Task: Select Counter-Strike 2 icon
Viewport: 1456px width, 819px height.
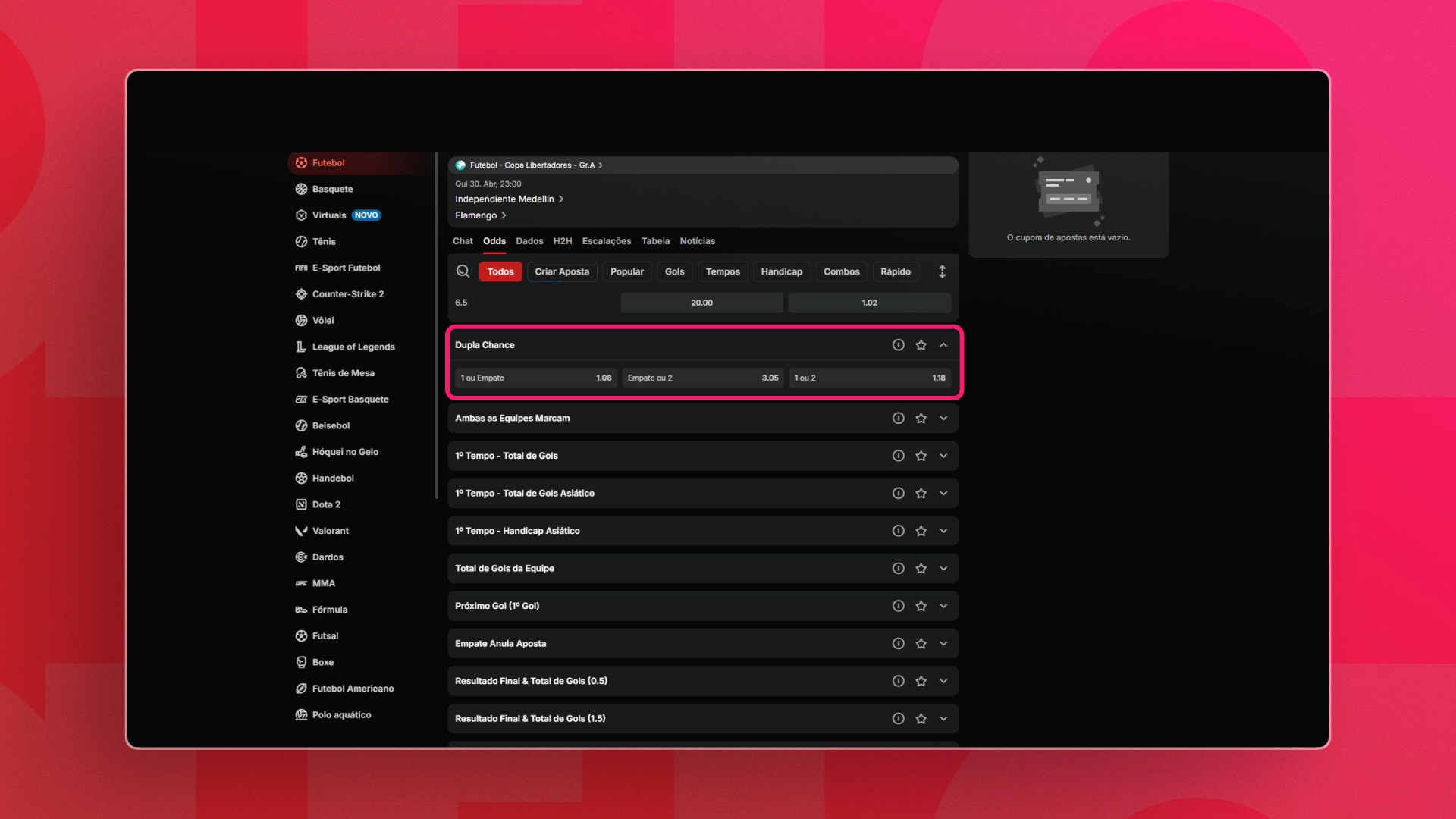Action: pyautogui.click(x=301, y=294)
